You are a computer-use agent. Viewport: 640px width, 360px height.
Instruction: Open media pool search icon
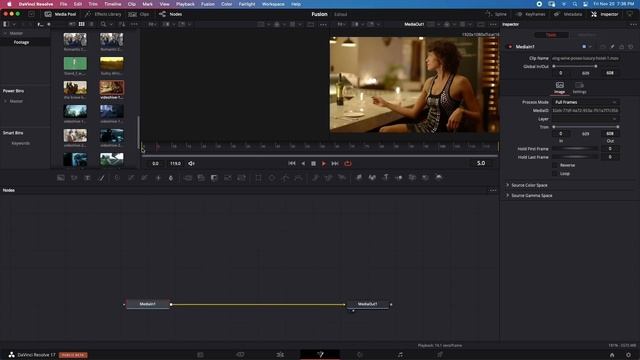click(103, 24)
